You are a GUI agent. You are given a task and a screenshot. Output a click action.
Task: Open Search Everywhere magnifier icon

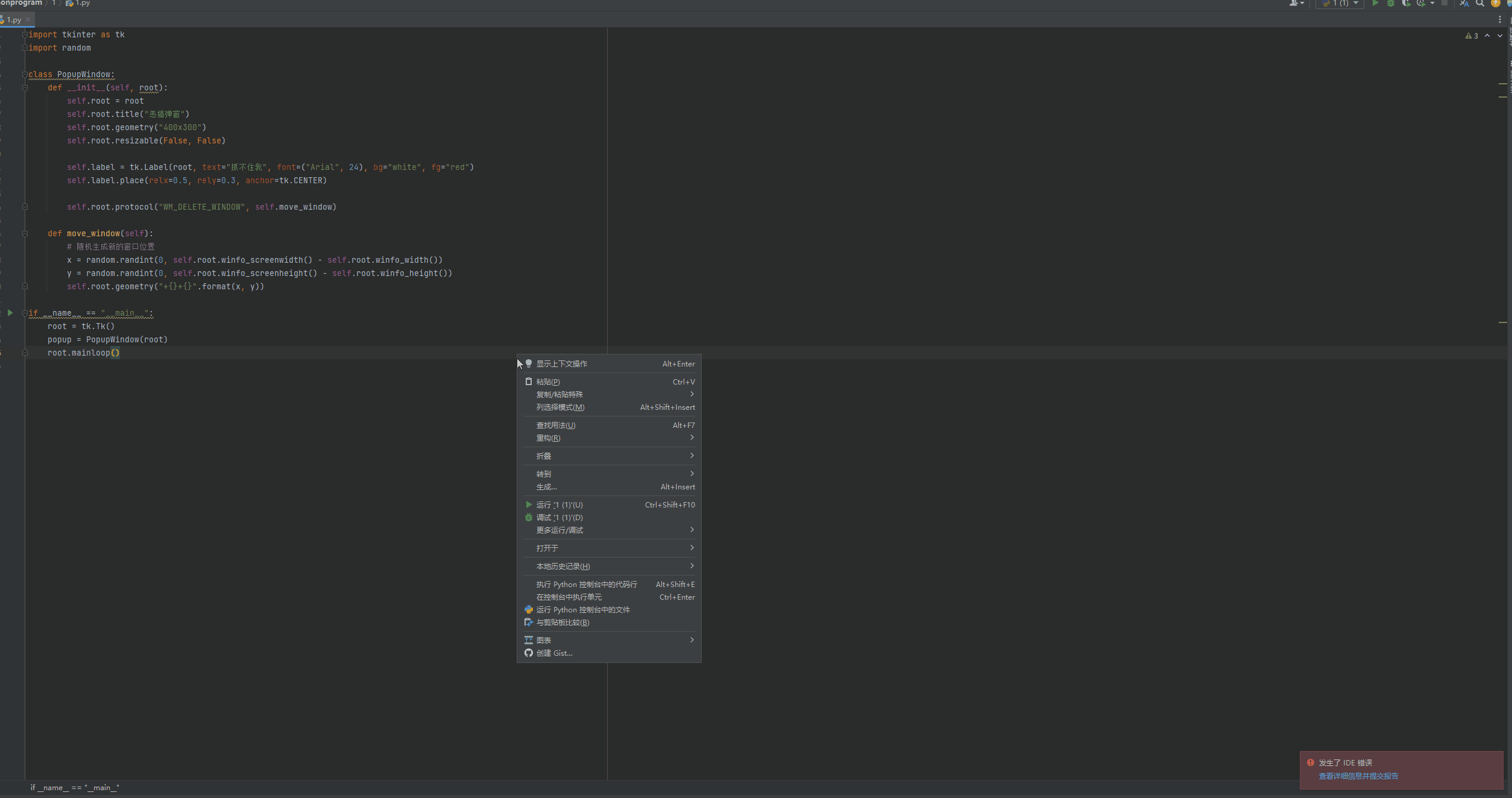pos(1480,3)
